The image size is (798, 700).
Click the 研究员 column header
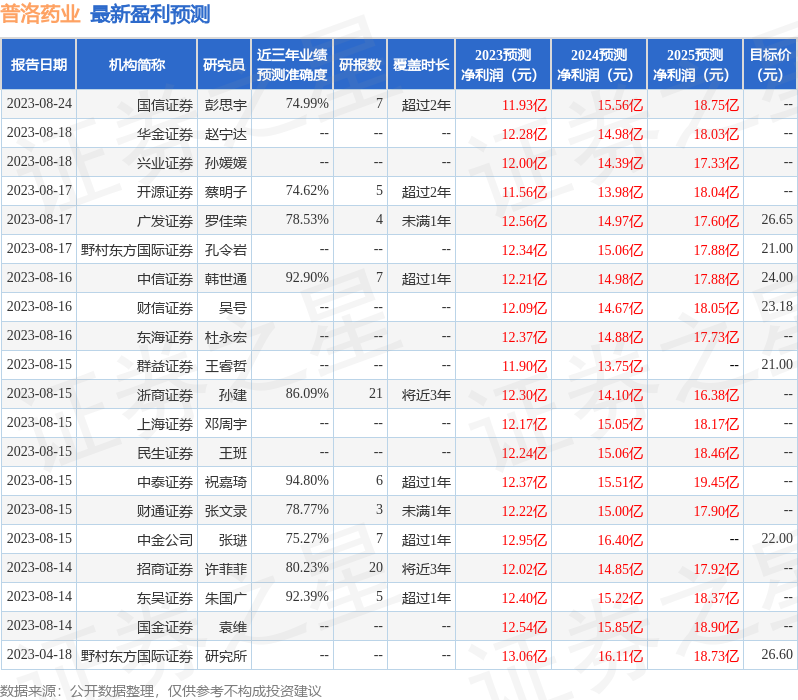click(224, 65)
